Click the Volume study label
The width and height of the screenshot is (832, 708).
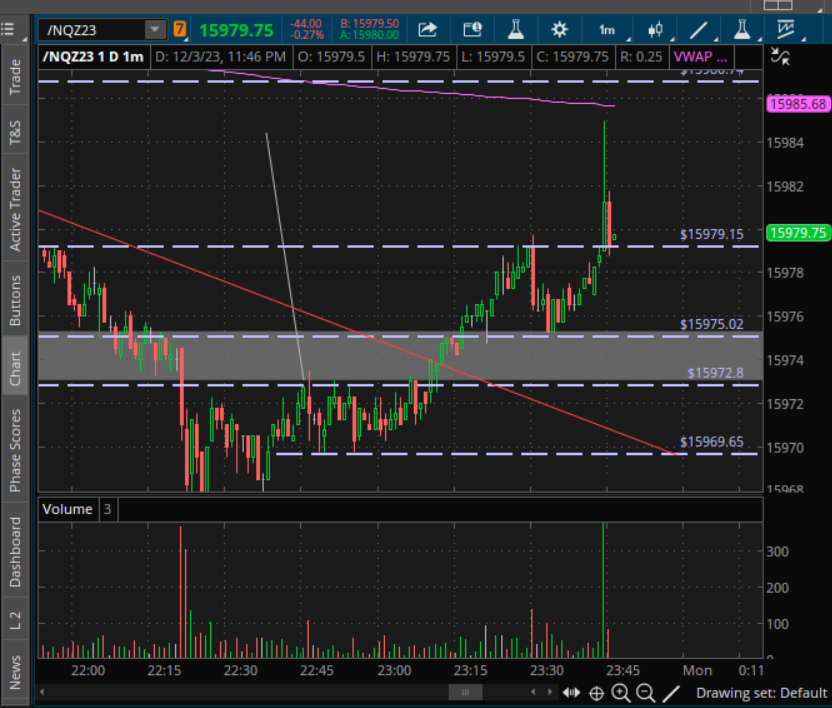[67, 509]
